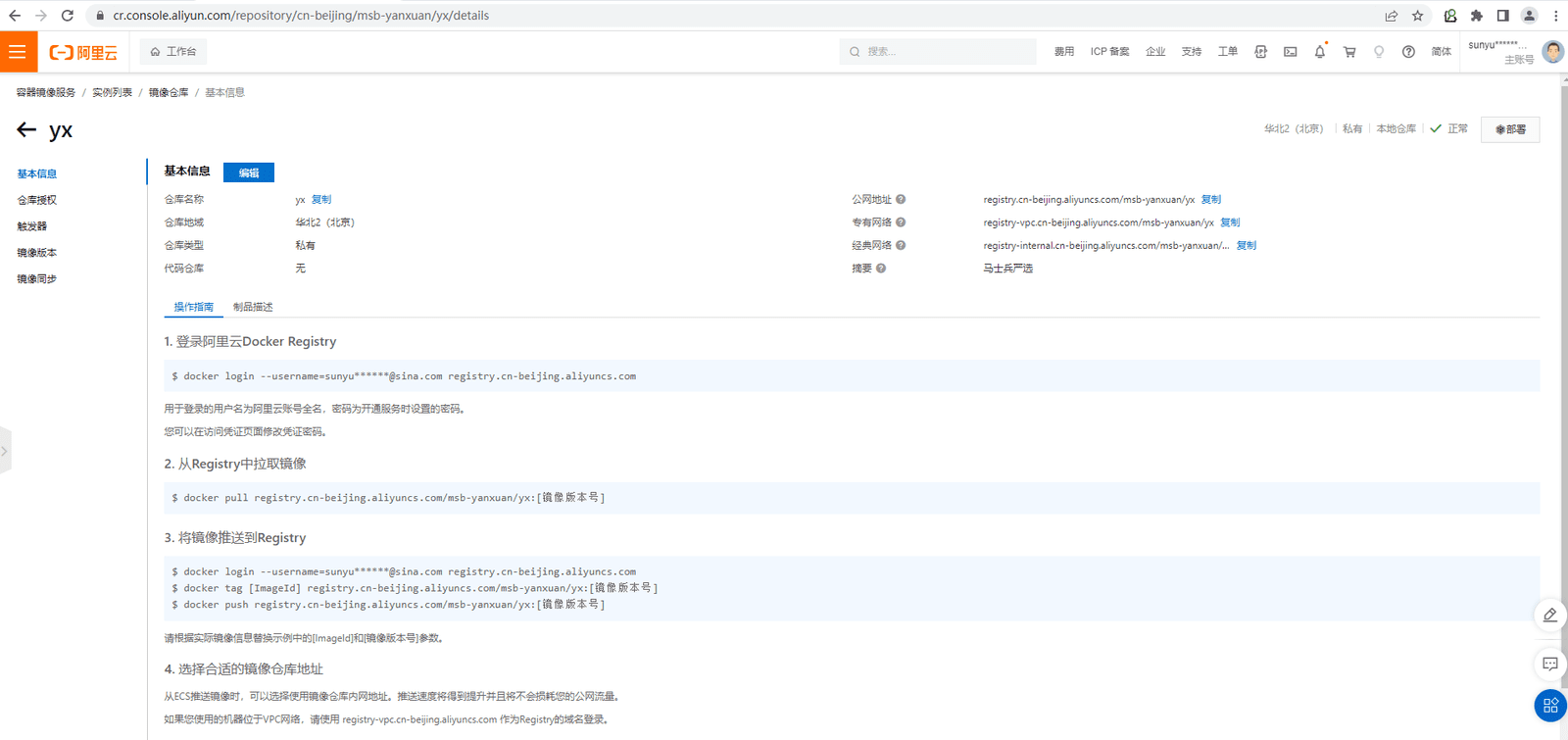Launch Cloud Shell terminal icon
This screenshot has height=740, width=1568.
tap(1291, 52)
